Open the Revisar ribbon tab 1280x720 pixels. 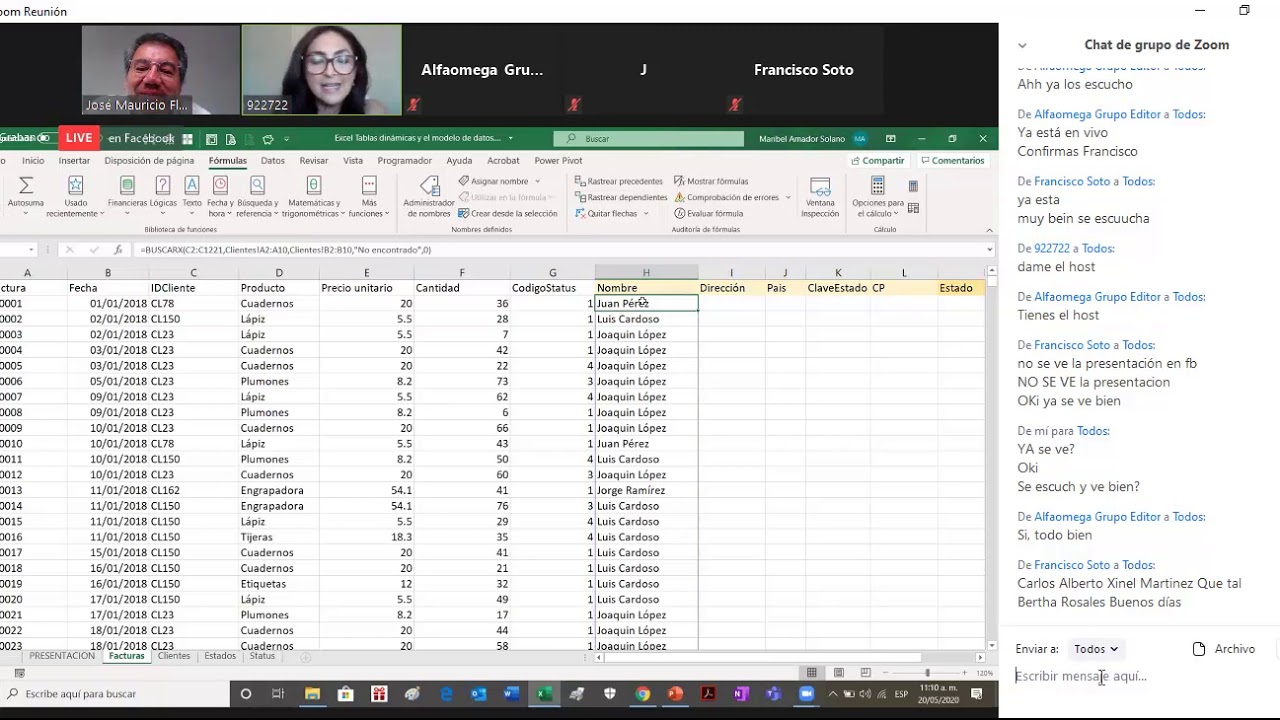pyautogui.click(x=313, y=160)
